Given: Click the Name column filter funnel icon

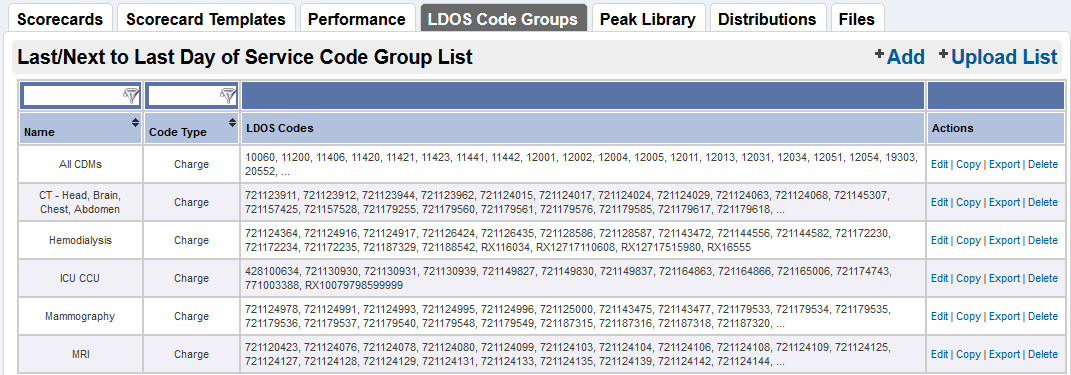Looking at the screenshot, I should click(131, 96).
